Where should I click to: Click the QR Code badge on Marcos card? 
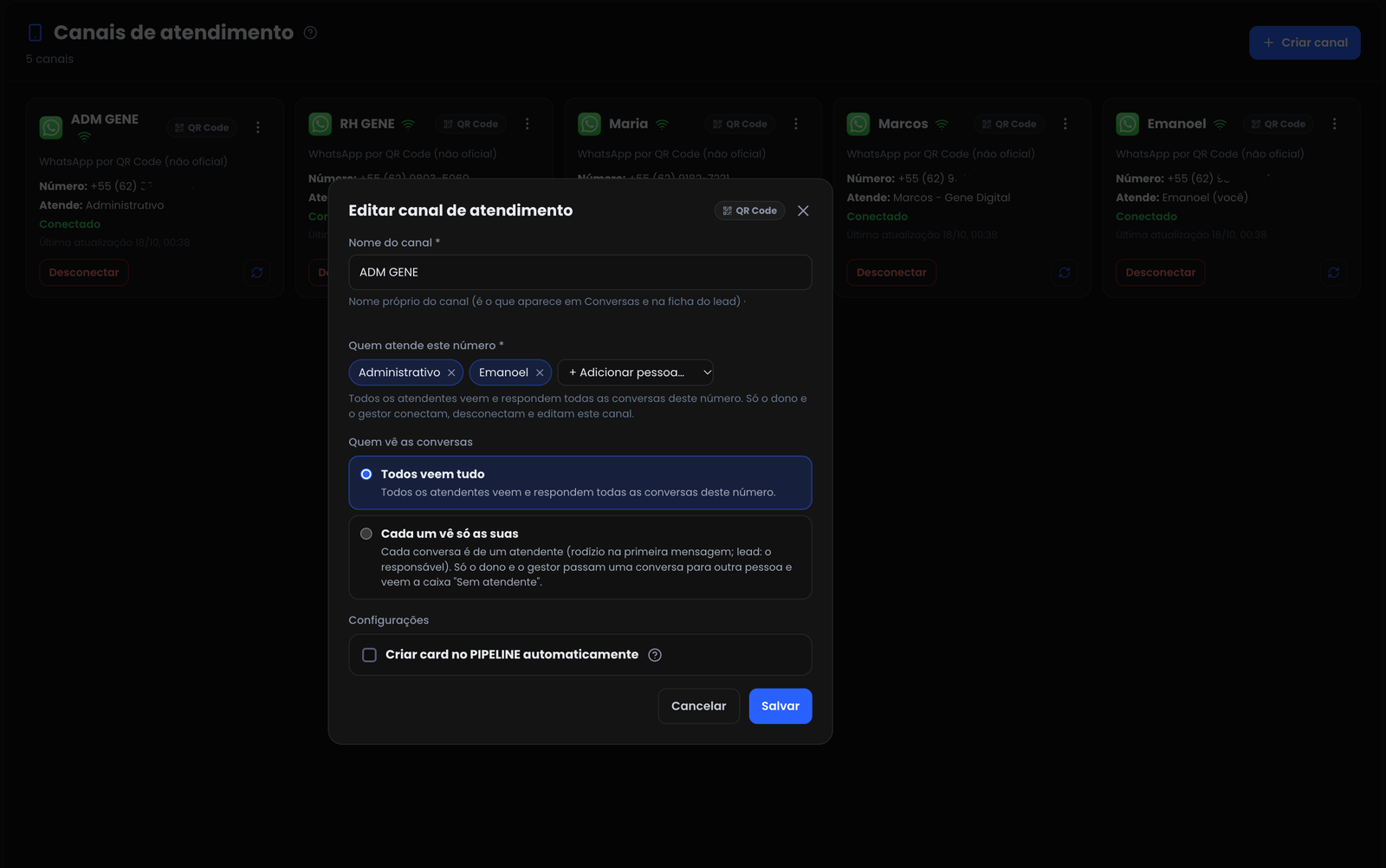click(1009, 124)
